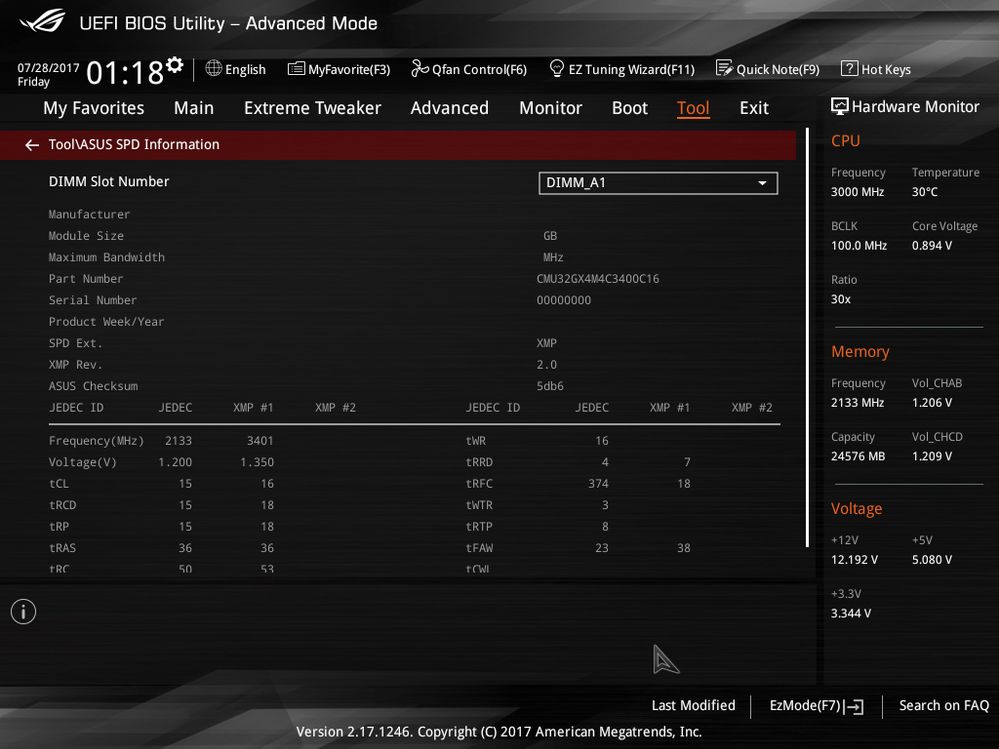
Task: Click the XMP Rev. value 2.0
Action: click(547, 364)
